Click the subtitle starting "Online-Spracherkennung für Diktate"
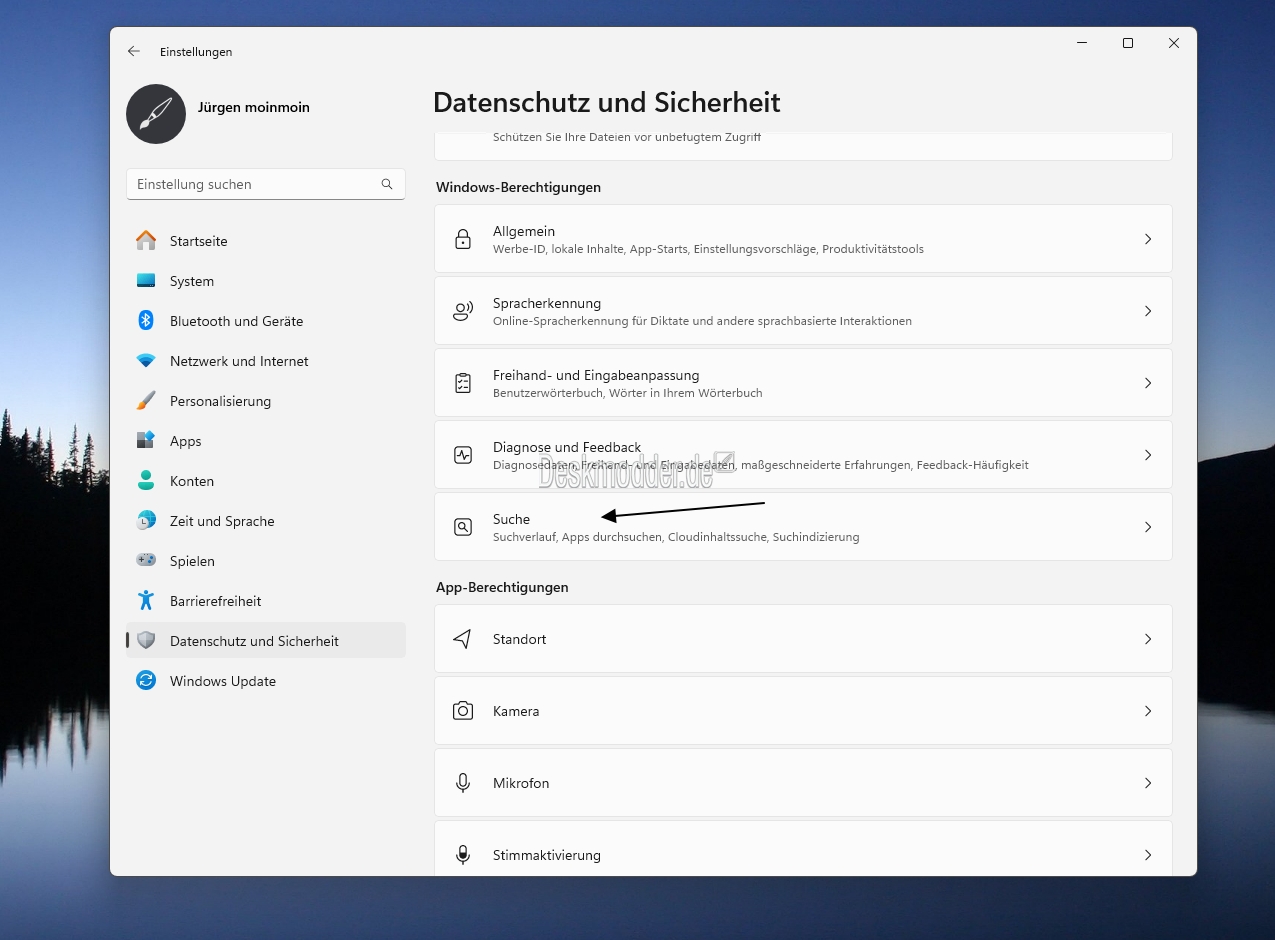Screen dimensions: 1275x940 (x=702, y=321)
